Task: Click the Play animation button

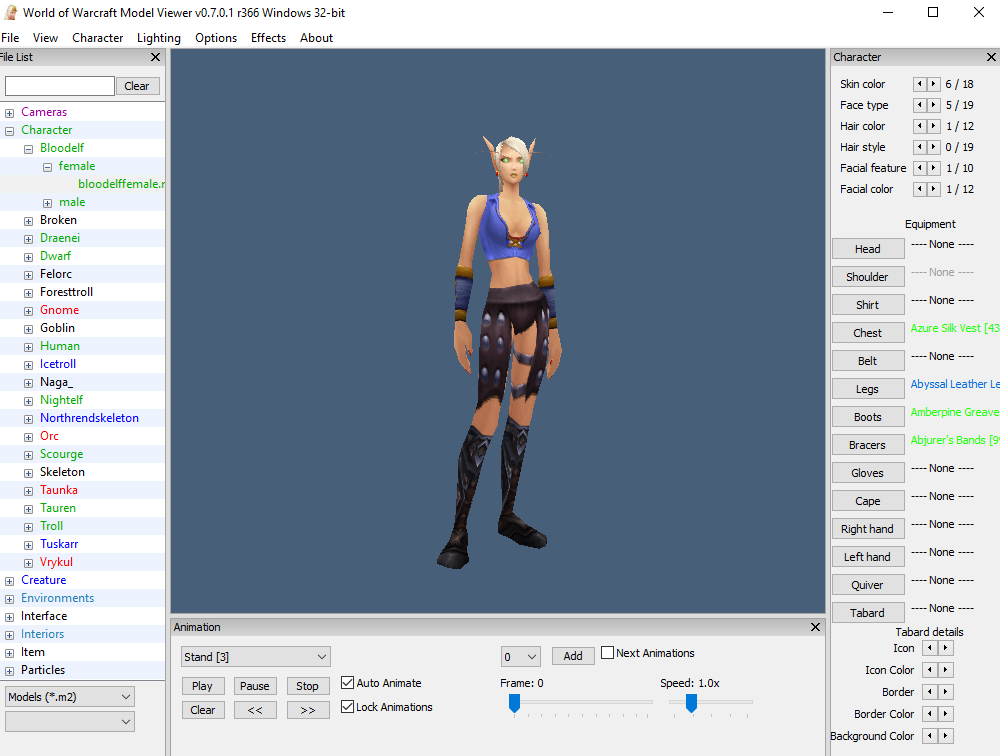Action: pos(203,686)
